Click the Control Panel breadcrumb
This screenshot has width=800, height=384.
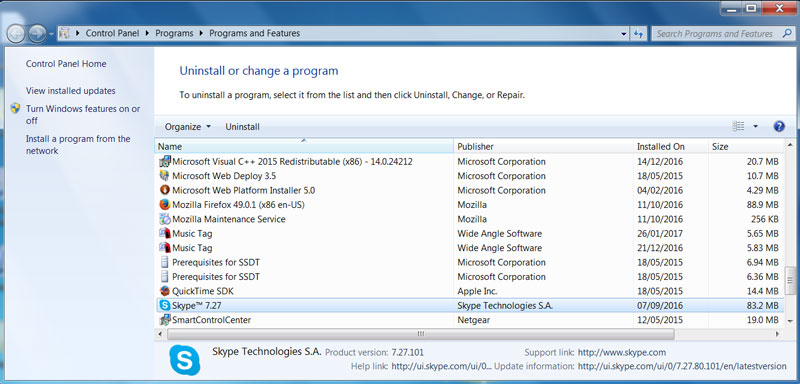point(113,34)
